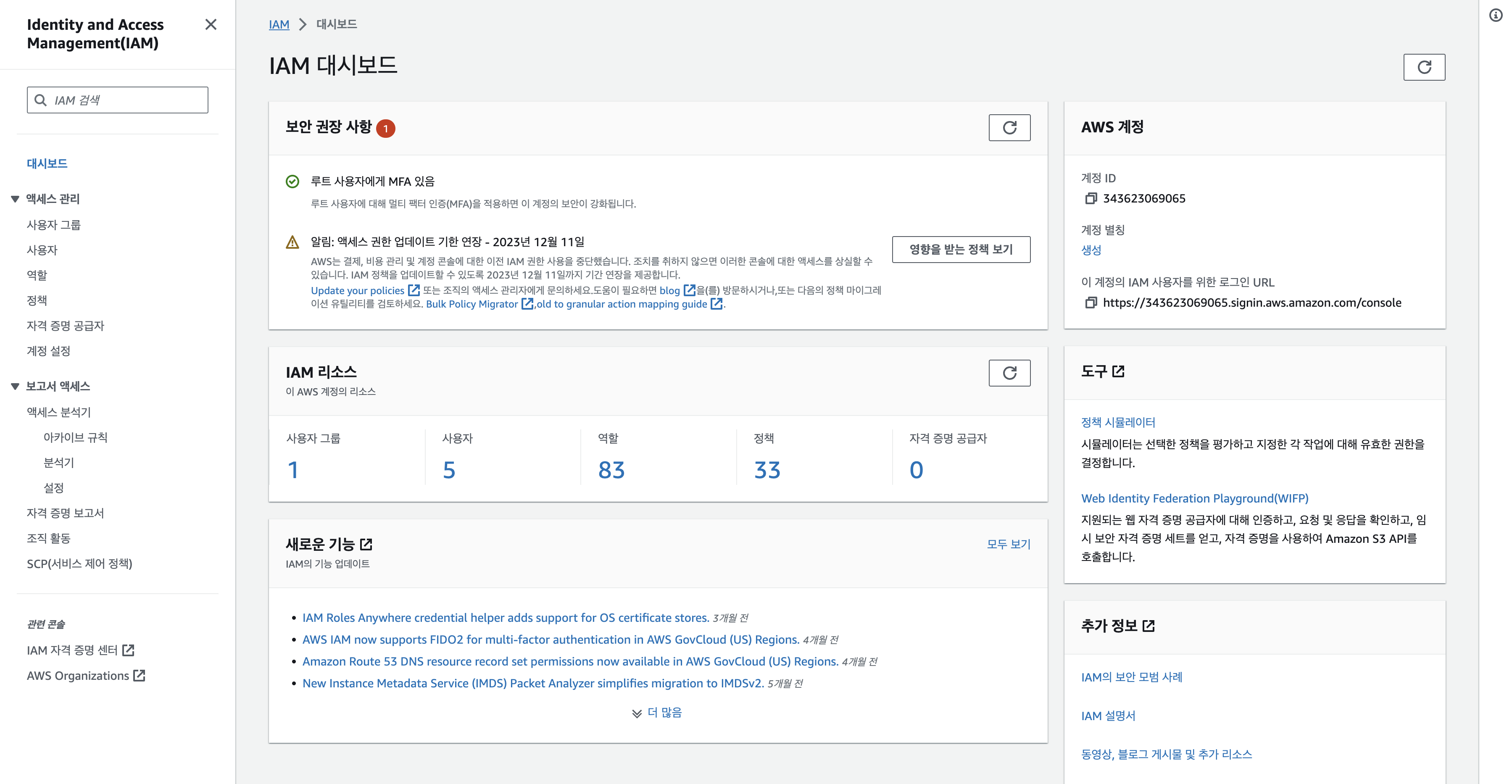Click the 추가 정보 external link icon

click(1148, 626)
